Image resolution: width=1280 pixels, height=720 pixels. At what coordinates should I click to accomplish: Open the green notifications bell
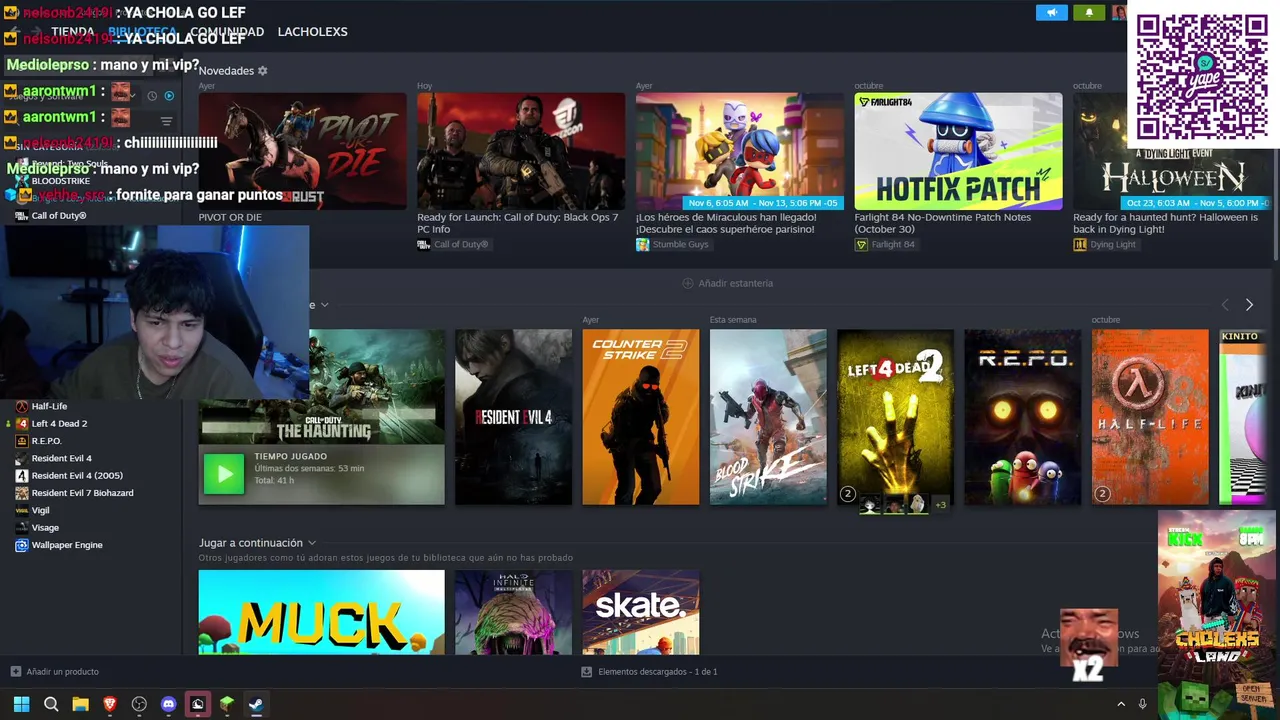pos(1089,13)
